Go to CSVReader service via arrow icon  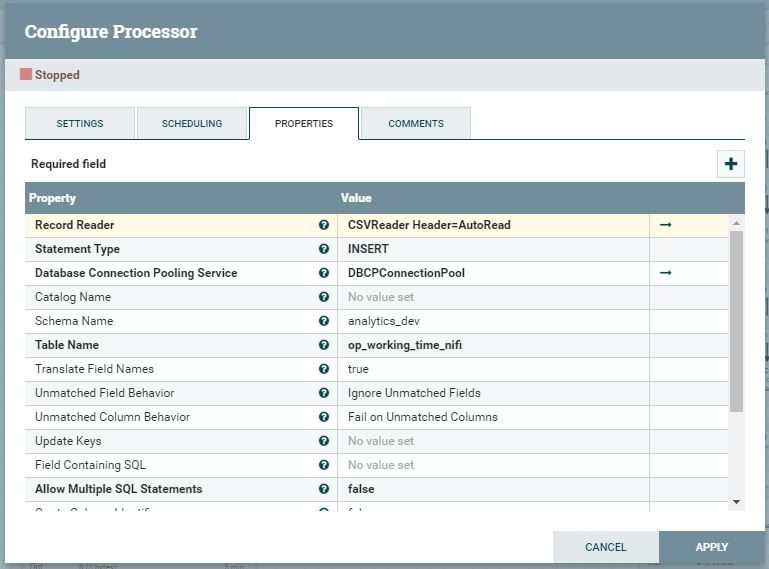(x=666, y=225)
